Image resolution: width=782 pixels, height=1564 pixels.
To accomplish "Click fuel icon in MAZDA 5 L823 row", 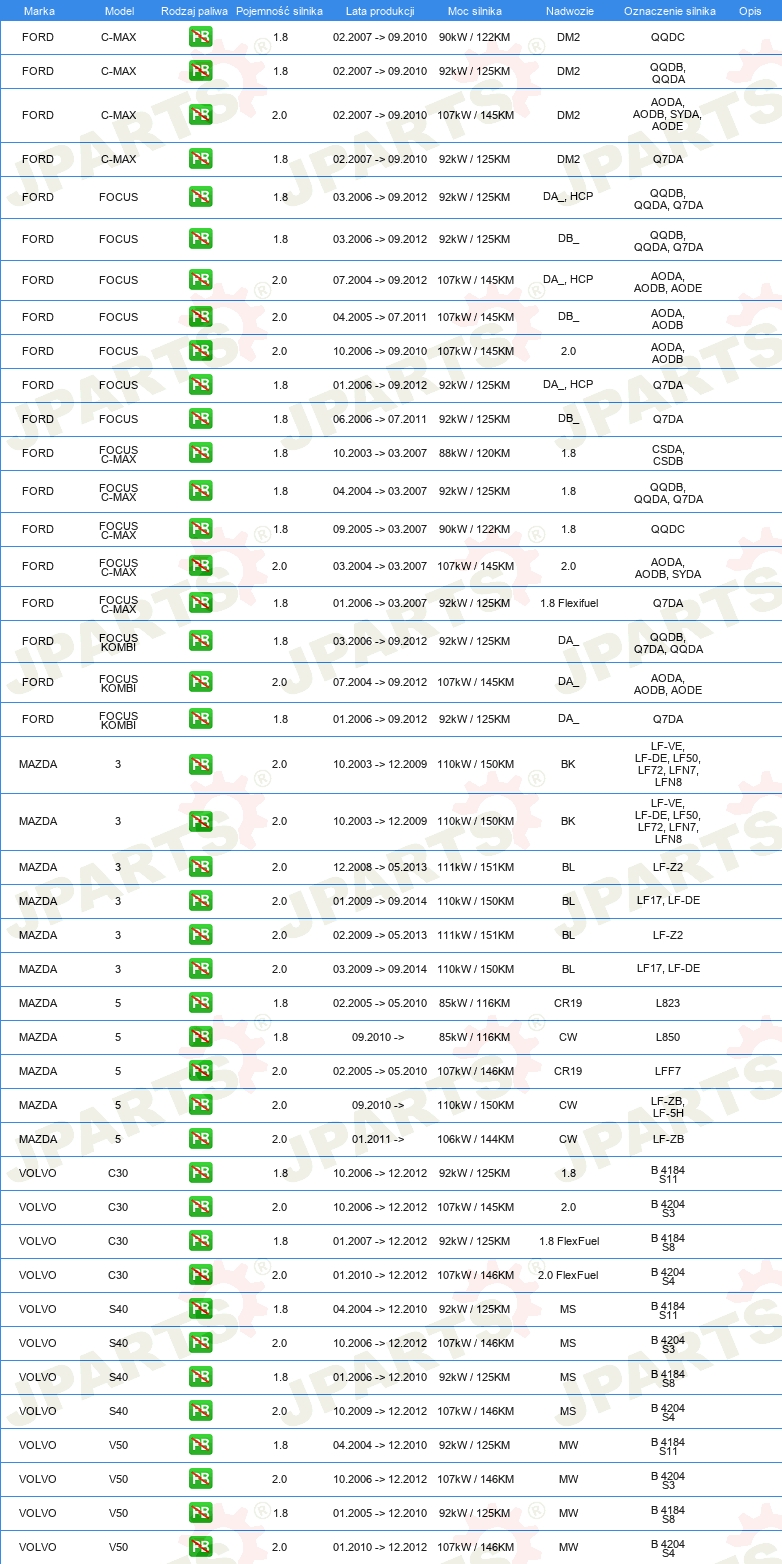I will tap(200, 1003).
